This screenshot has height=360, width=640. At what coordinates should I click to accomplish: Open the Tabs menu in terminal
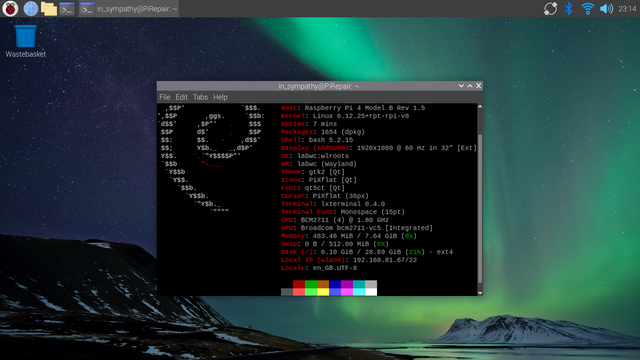(200, 97)
